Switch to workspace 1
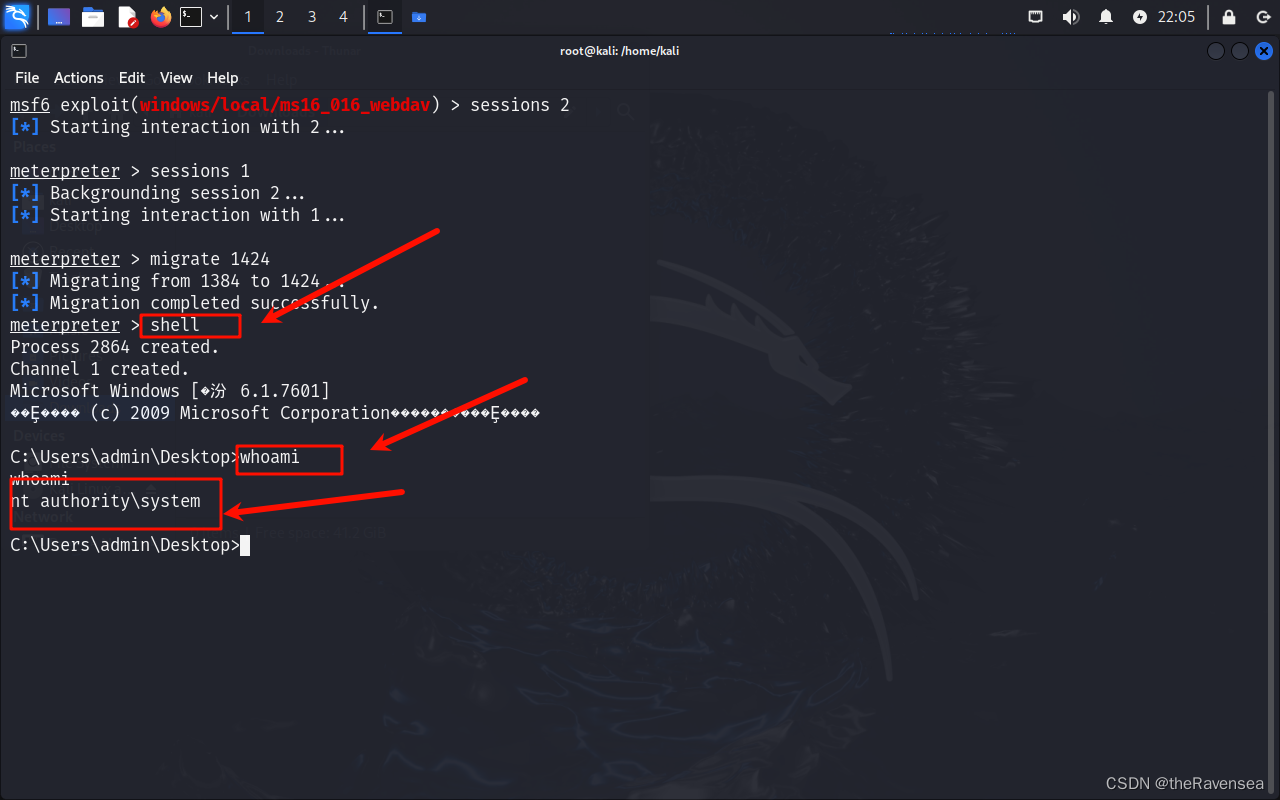The image size is (1280, 800). point(248,17)
